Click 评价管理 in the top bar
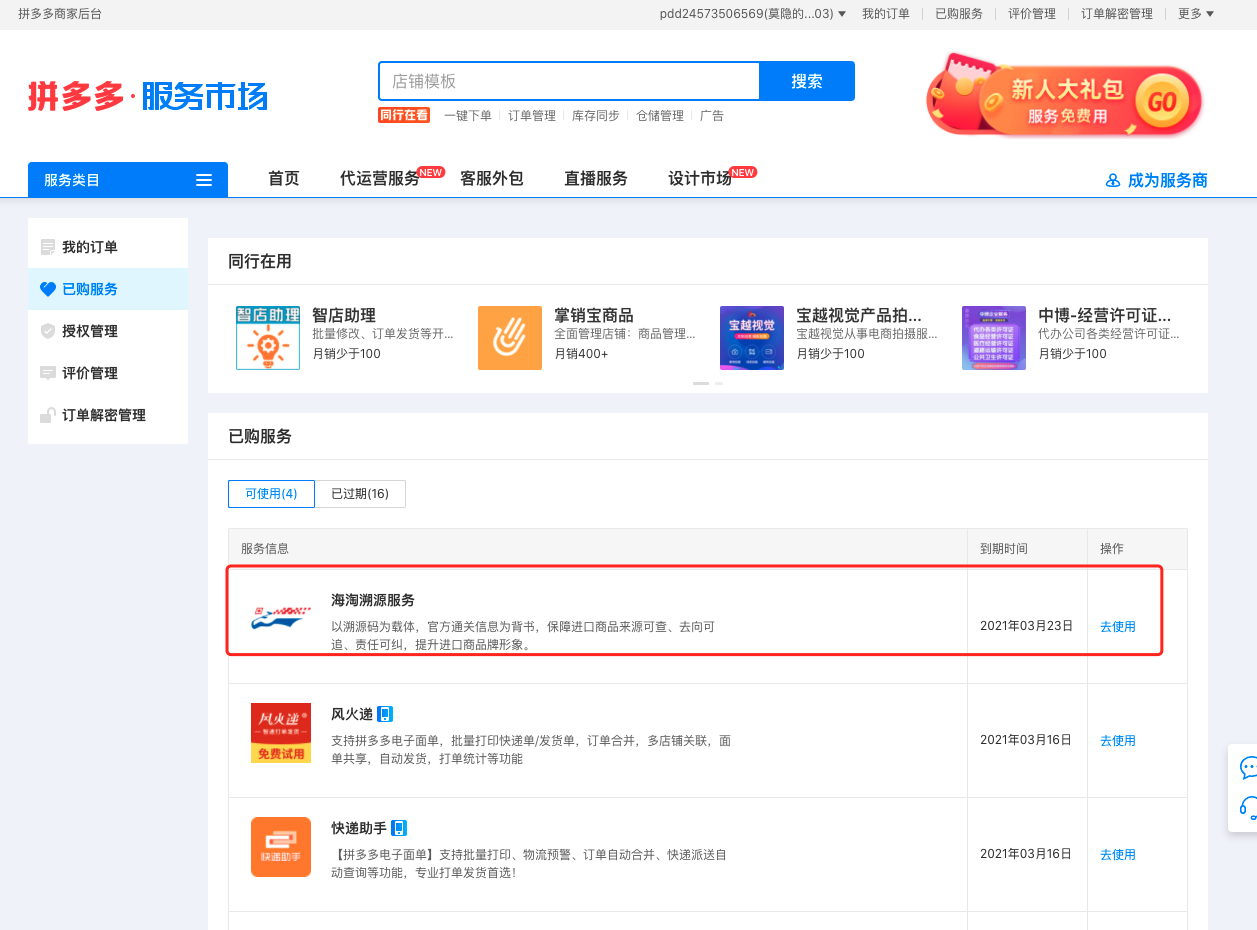Image resolution: width=1257 pixels, height=930 pixels. tap(1032, 14)
